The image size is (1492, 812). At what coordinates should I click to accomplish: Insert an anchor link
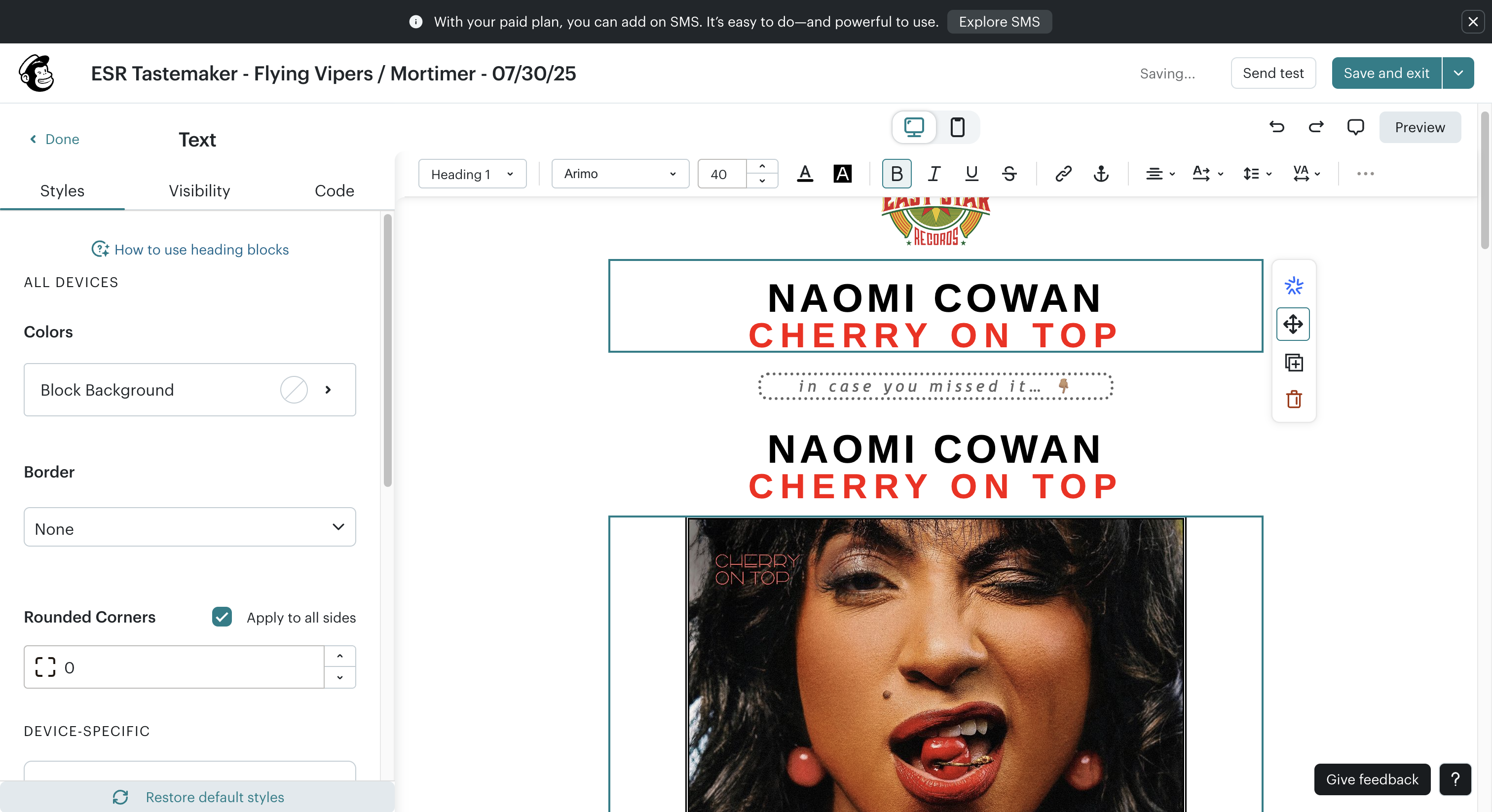pyautogui.click(x=1101, y=174)
